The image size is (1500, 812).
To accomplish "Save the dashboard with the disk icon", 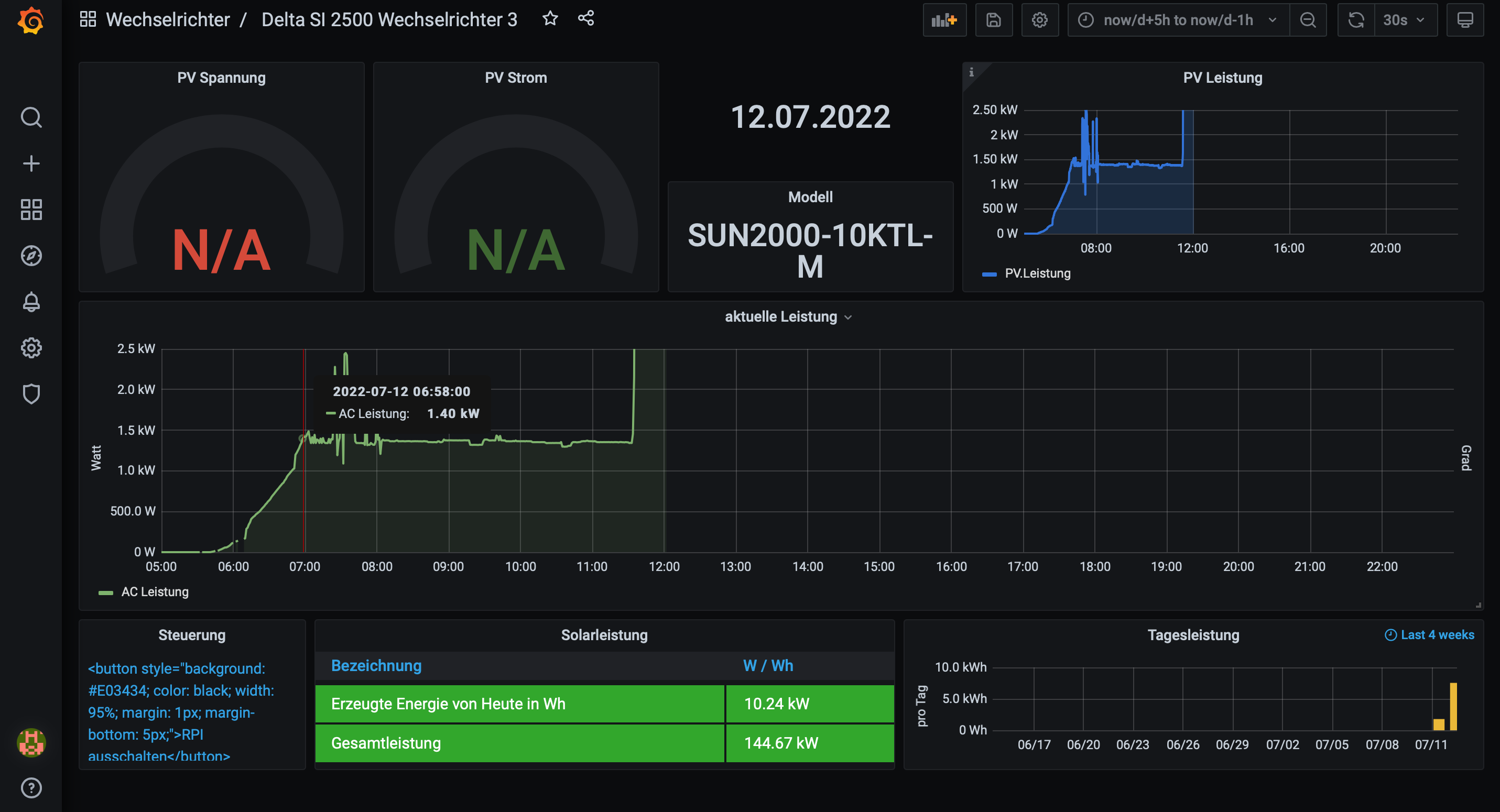I will pyautogui.click(x=993, y=20).
